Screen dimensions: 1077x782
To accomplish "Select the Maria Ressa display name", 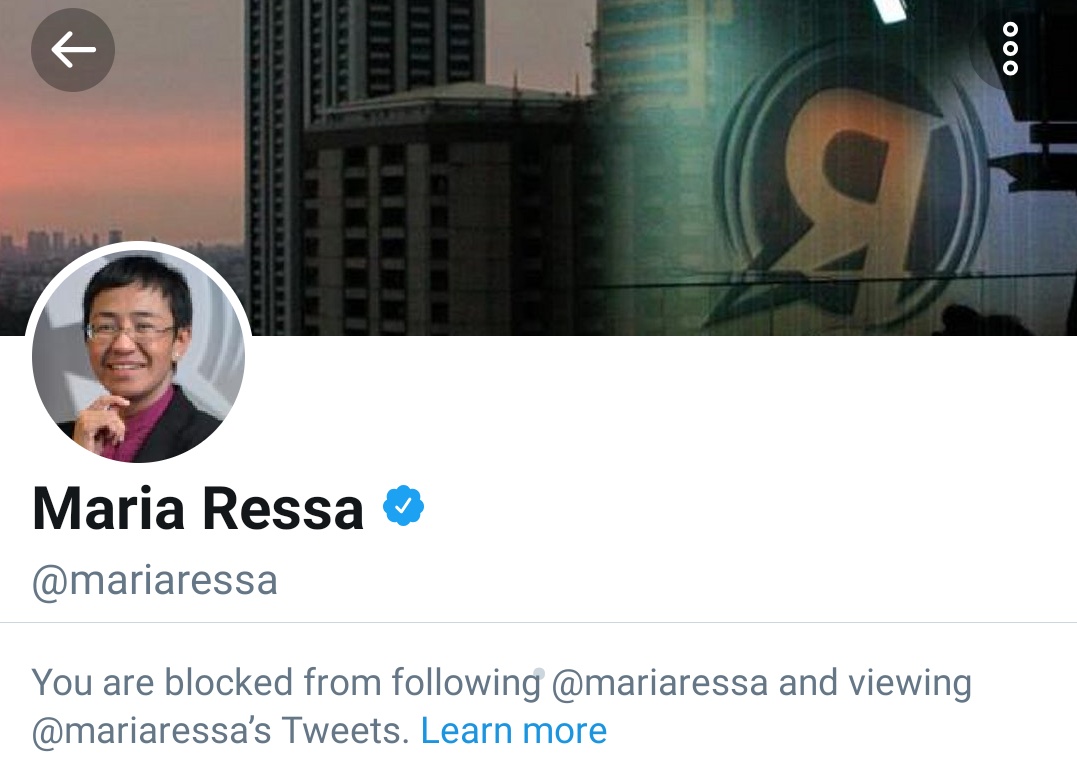I will coord(198,509).
